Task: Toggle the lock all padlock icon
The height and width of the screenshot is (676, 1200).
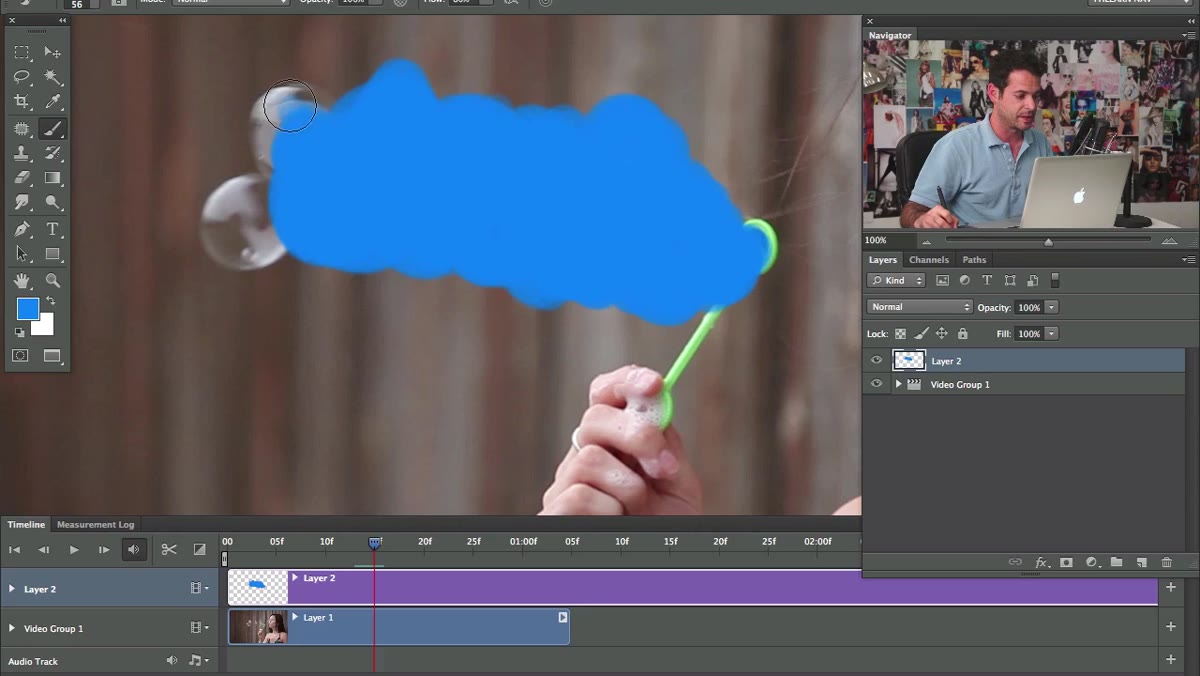Action: [x=963, y=334]
